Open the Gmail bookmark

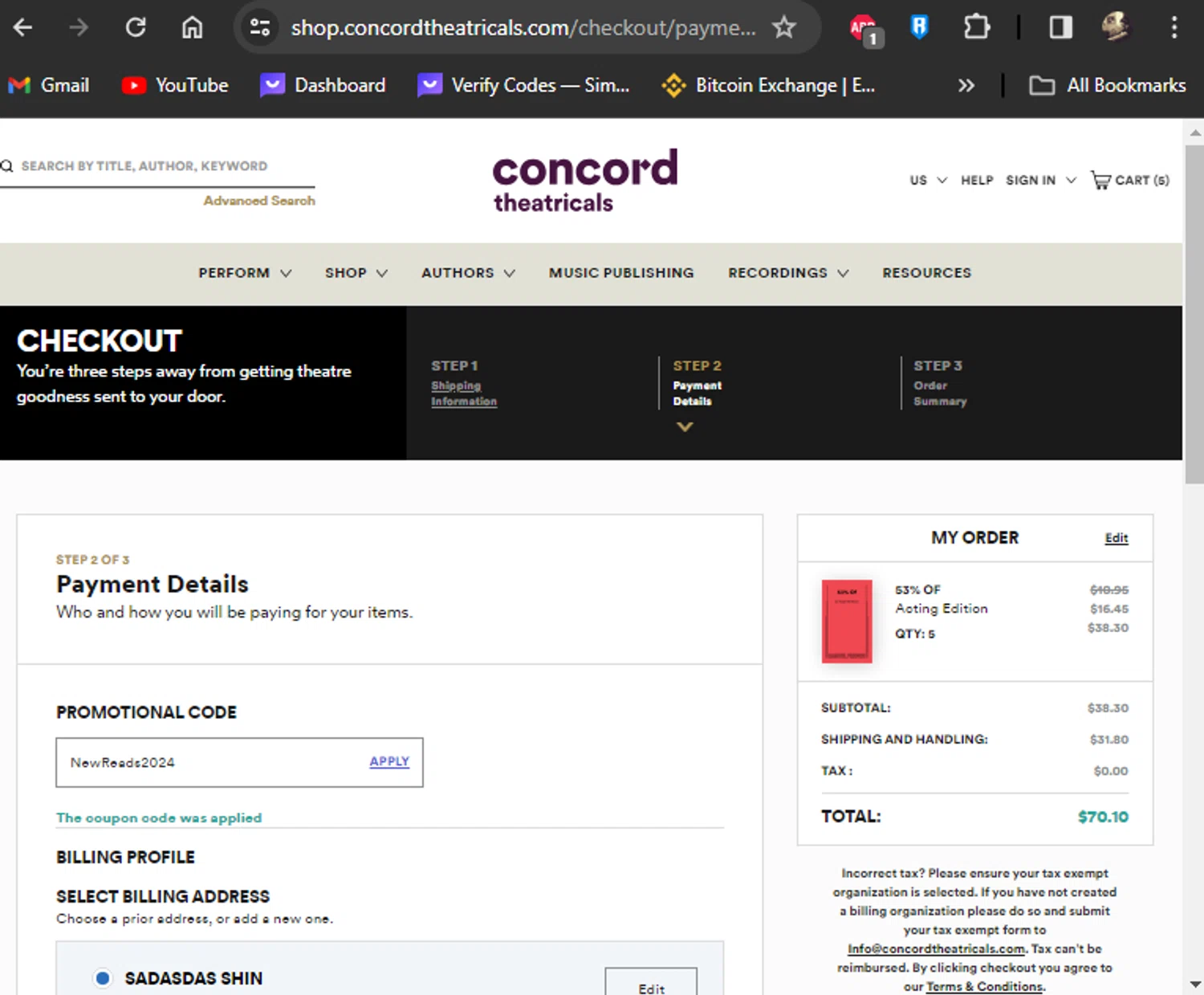pos(49,85)
